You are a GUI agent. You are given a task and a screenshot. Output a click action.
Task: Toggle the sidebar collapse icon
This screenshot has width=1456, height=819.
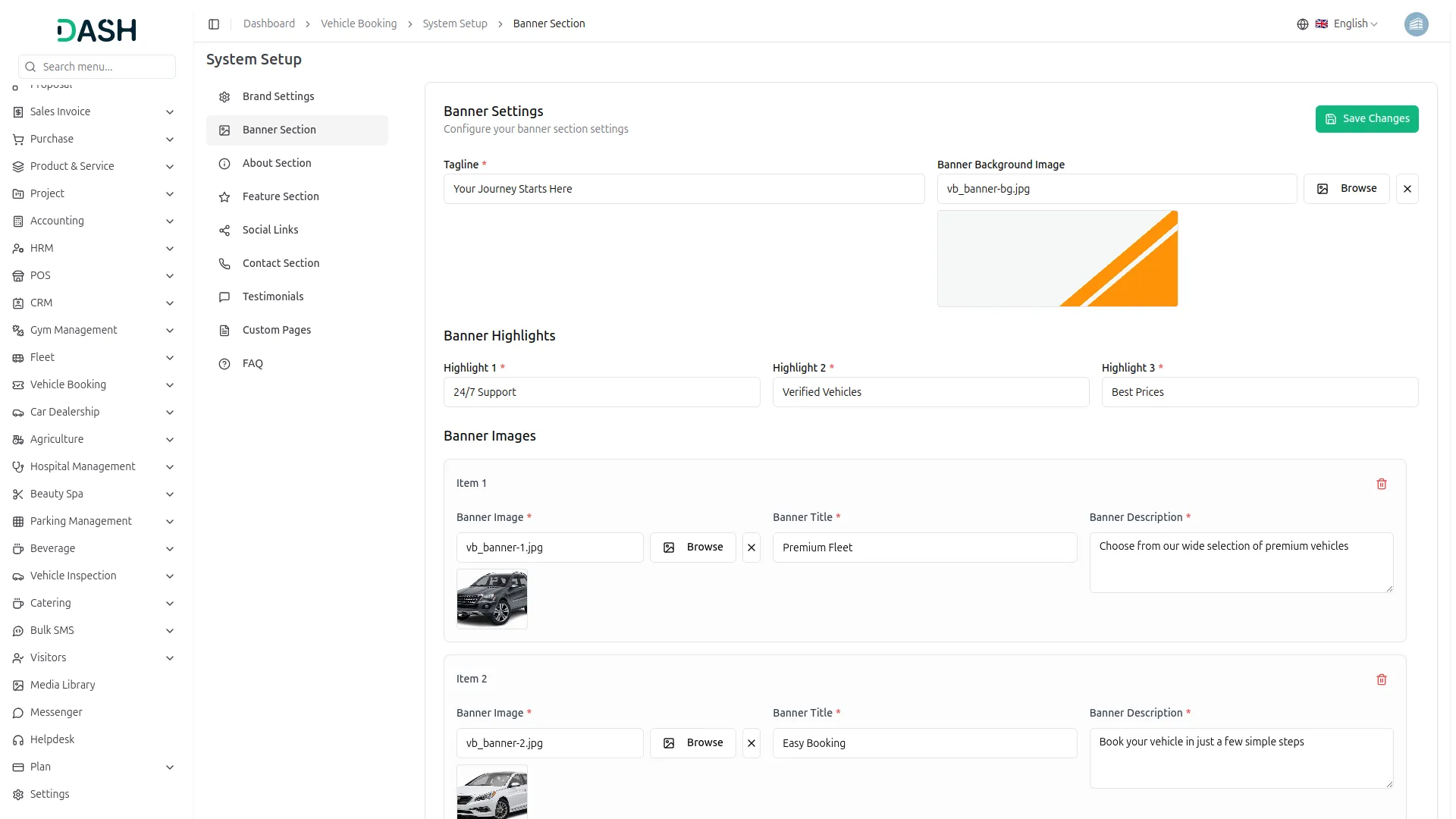[214, 24]
